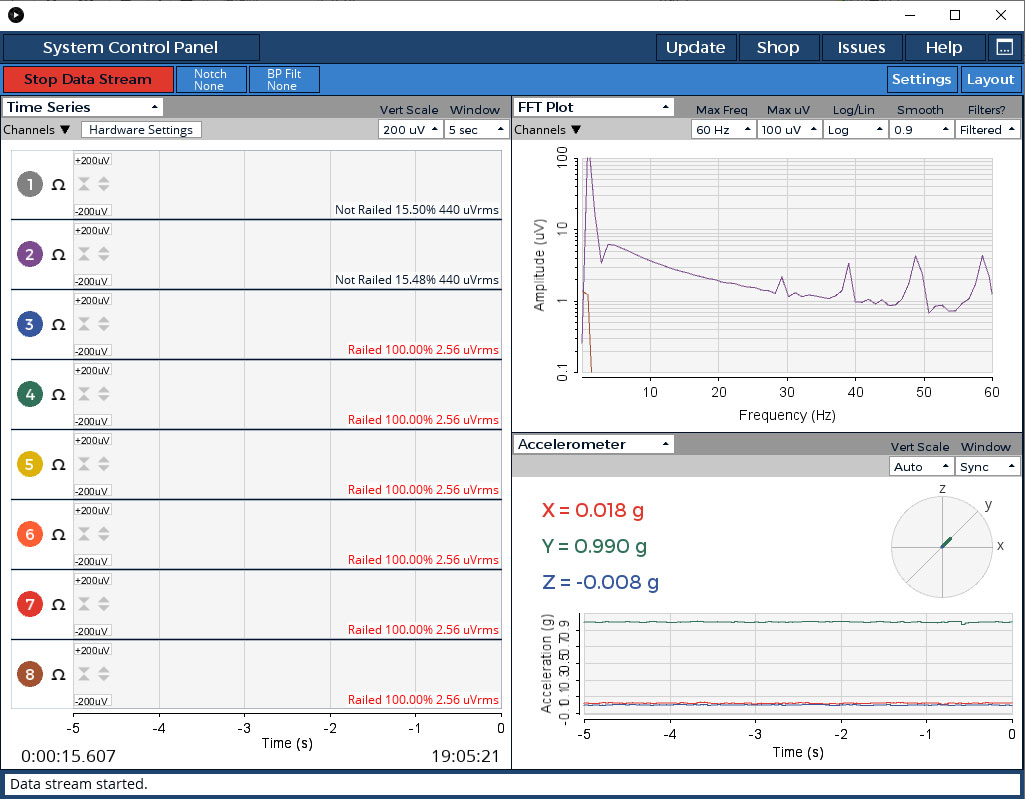Expand the Max Freq 60 Hz dropdown
The width and height of the screenshot is (1025, 799).
tap(721, 130)
